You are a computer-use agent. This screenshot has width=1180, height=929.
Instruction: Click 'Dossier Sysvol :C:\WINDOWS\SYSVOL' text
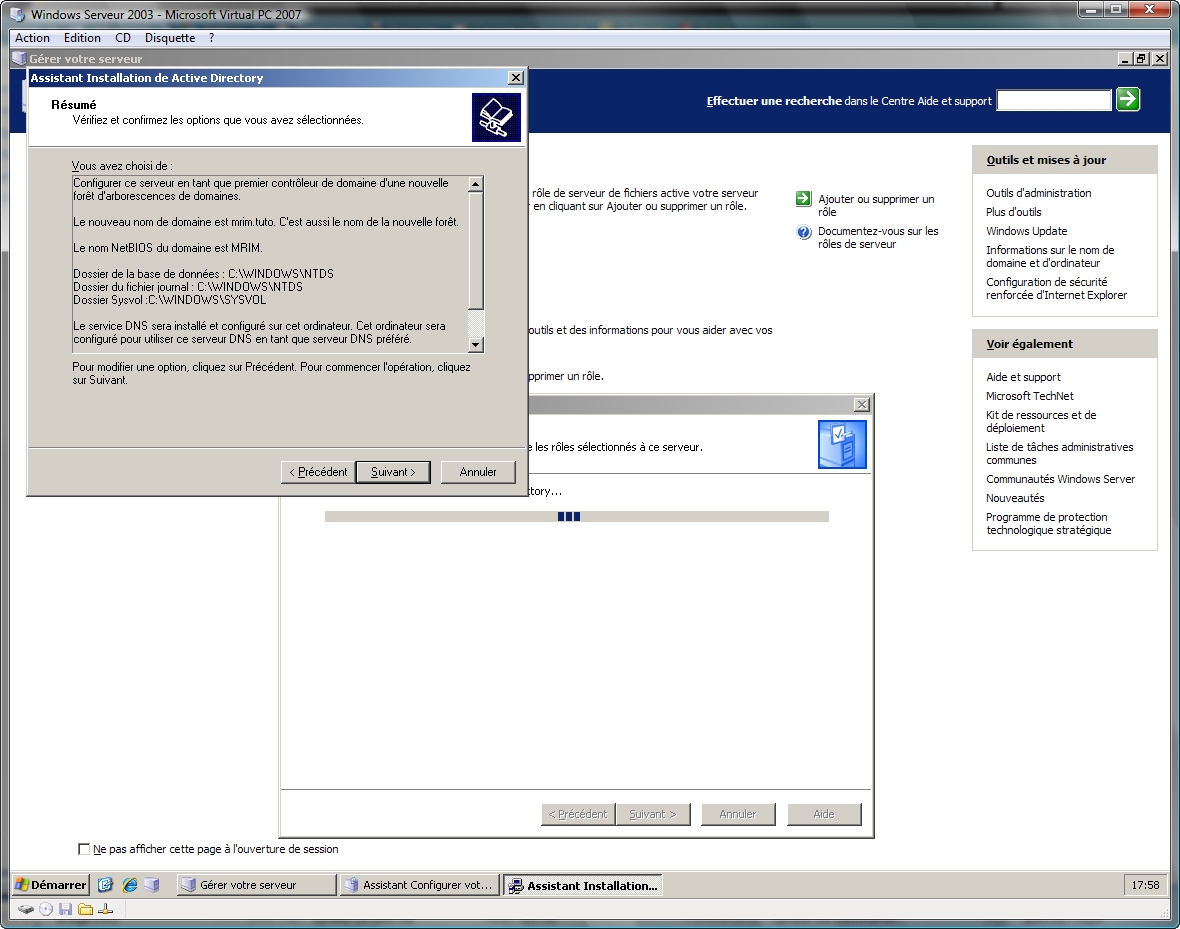coord(169,300)
